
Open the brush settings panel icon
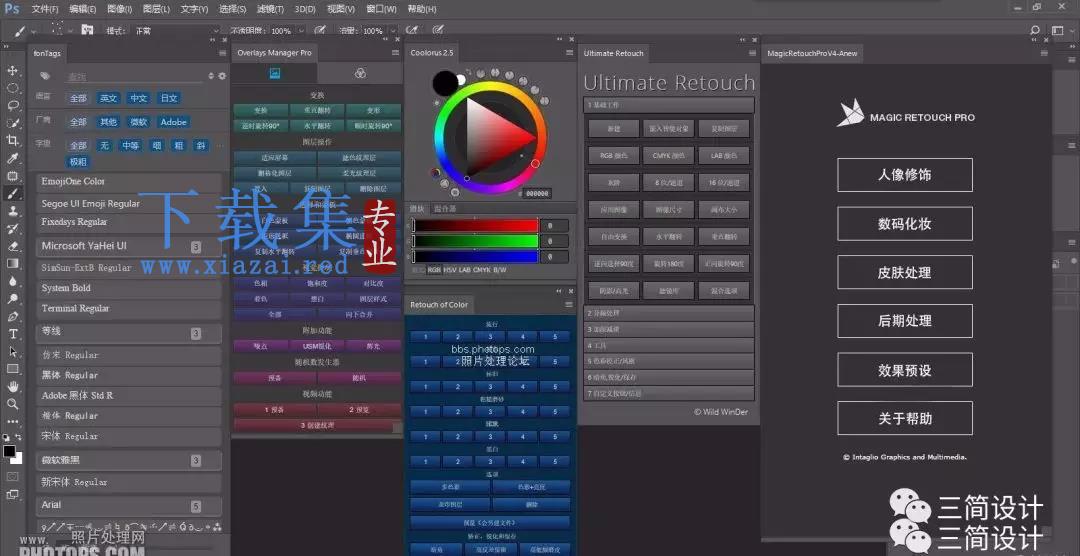87,30
